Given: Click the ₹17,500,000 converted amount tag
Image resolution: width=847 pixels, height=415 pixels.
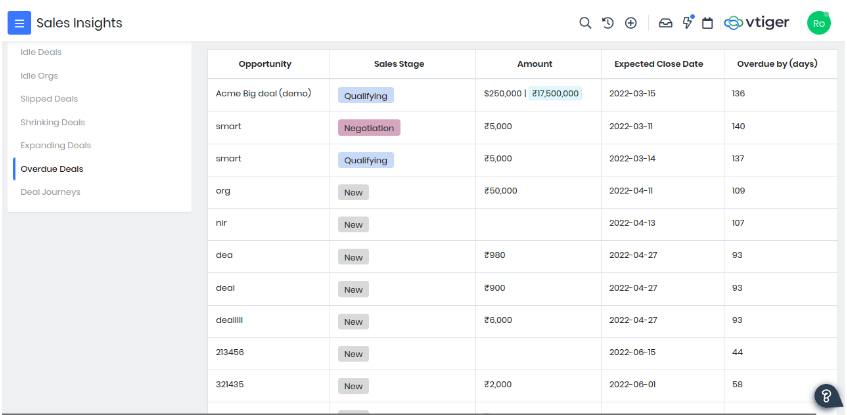Looking at the screenshot, I should click(555, 93).
